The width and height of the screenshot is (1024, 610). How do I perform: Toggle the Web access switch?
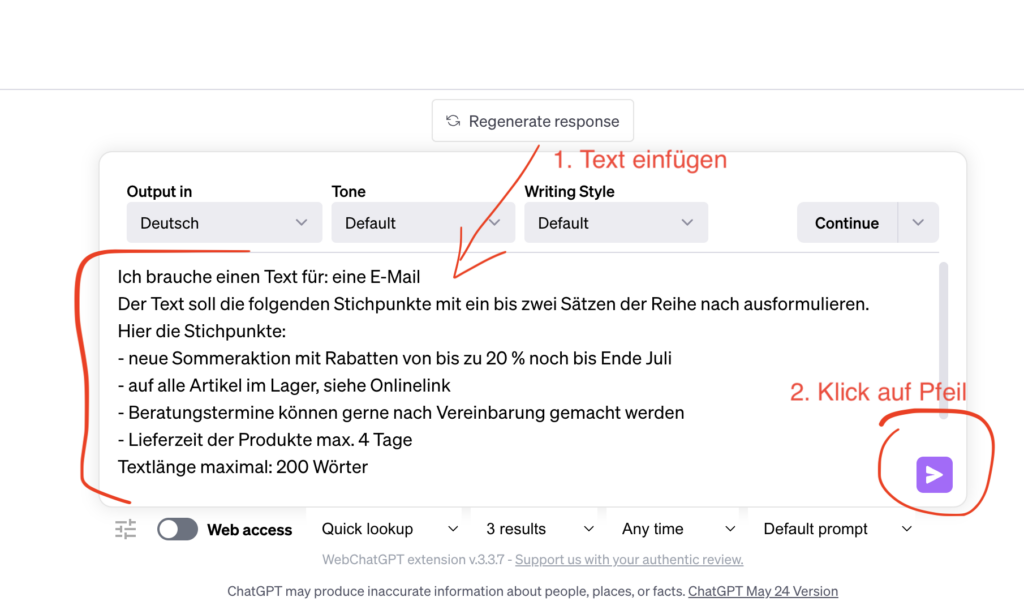177,529
